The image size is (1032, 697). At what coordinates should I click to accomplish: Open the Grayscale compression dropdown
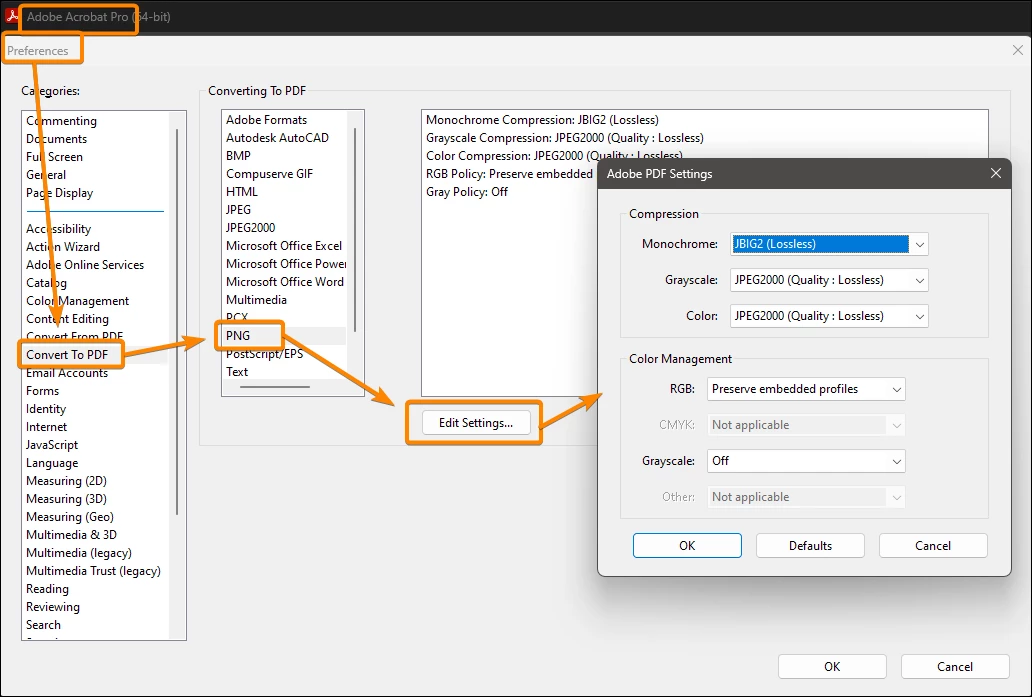(x=829, y=280)
